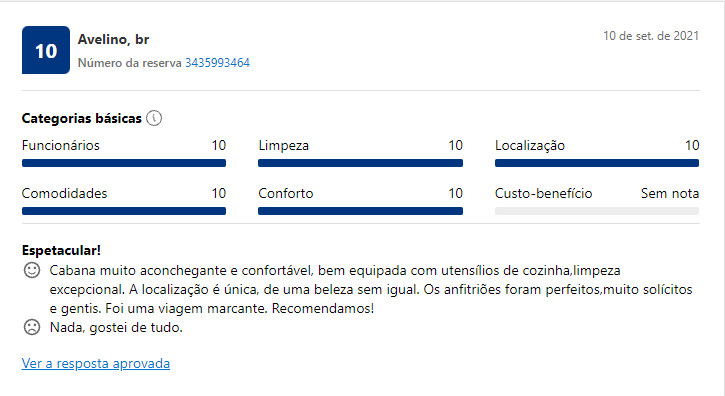Click the review date 10 de set. de 2021
Viewport: 725px width, 396px height.
(651, 36)
